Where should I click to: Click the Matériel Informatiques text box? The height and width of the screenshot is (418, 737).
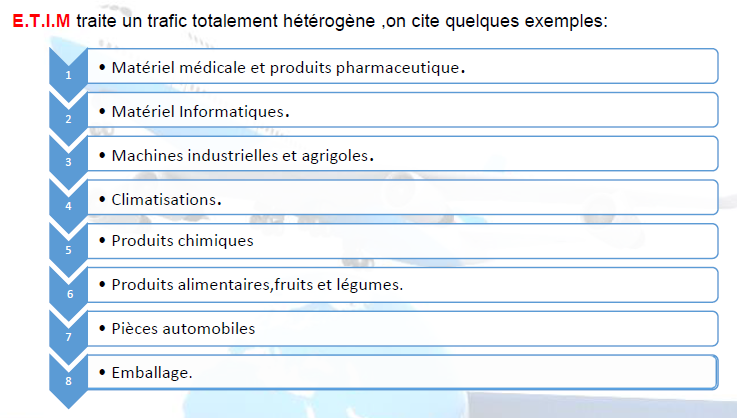(x=403, y=110)
